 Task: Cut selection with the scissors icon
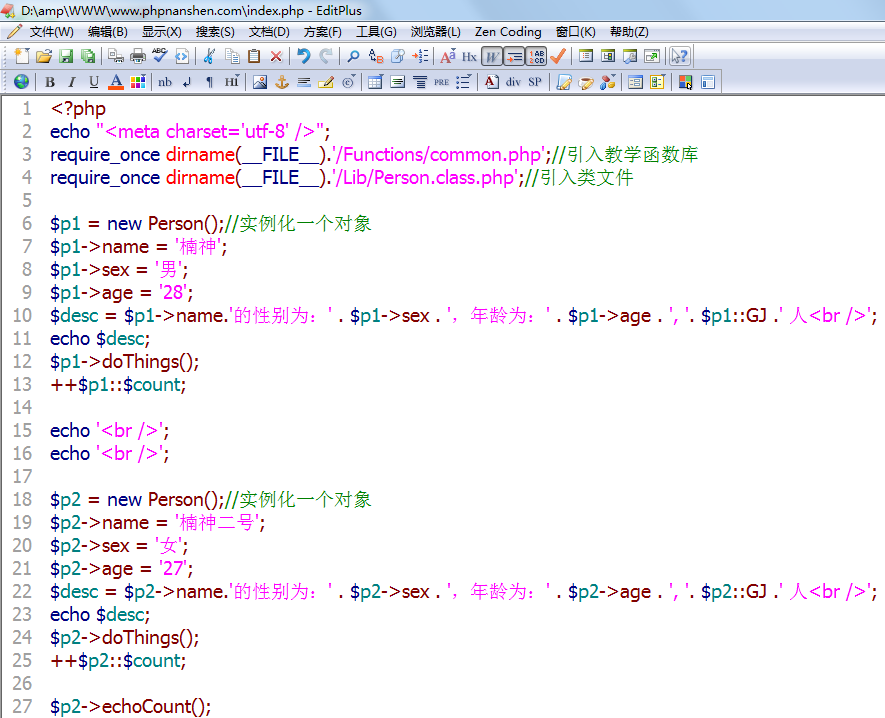point(209,56)
